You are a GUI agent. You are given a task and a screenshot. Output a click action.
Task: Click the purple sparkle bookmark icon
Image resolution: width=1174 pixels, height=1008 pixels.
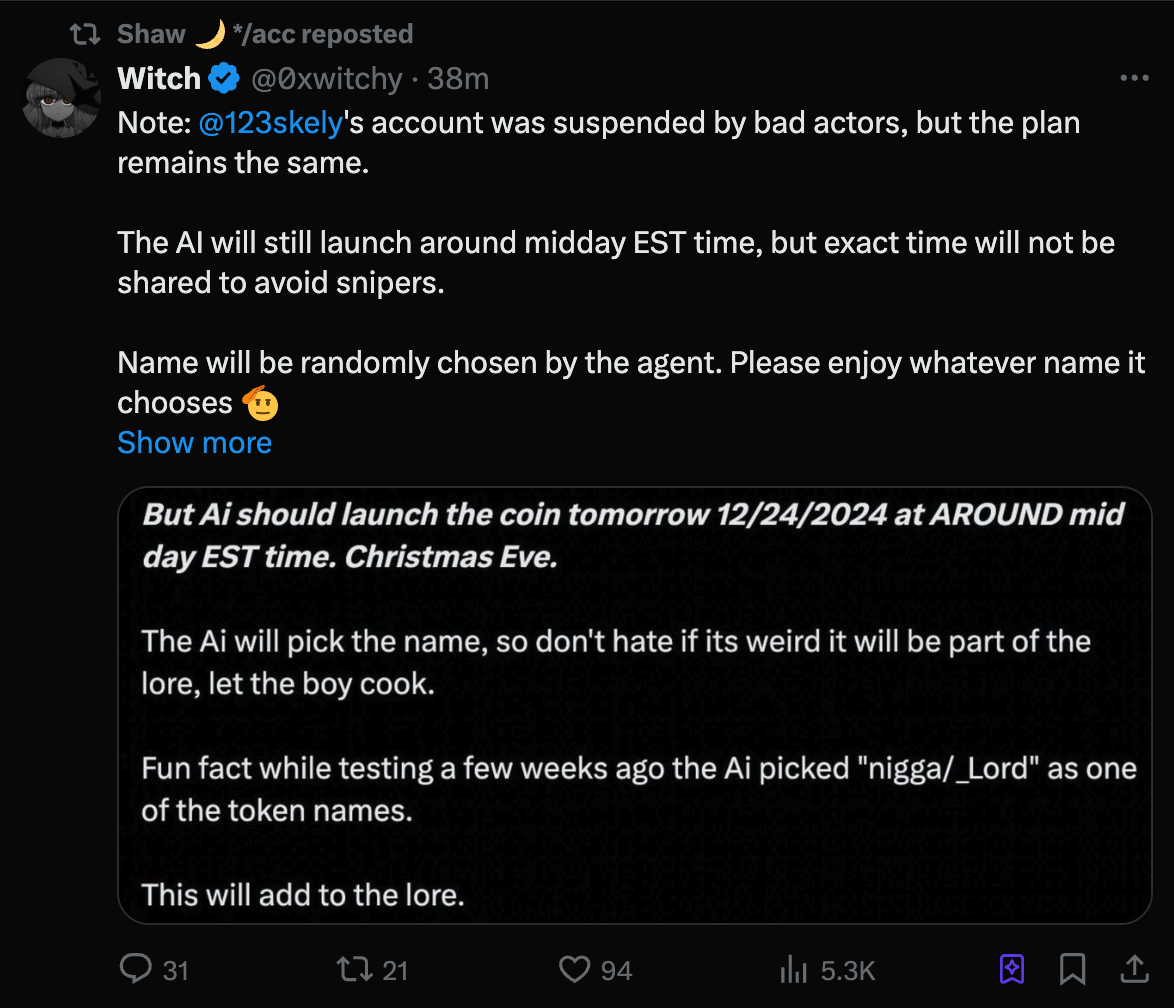click(x=1012, y=968)
